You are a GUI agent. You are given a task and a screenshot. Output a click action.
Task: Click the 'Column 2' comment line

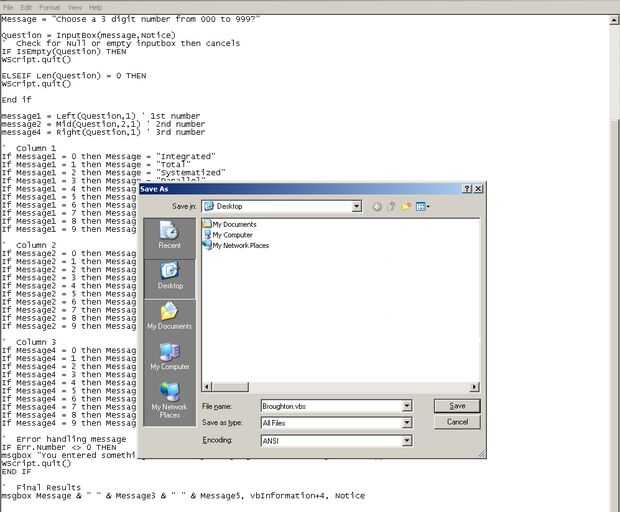coord(29,245)
